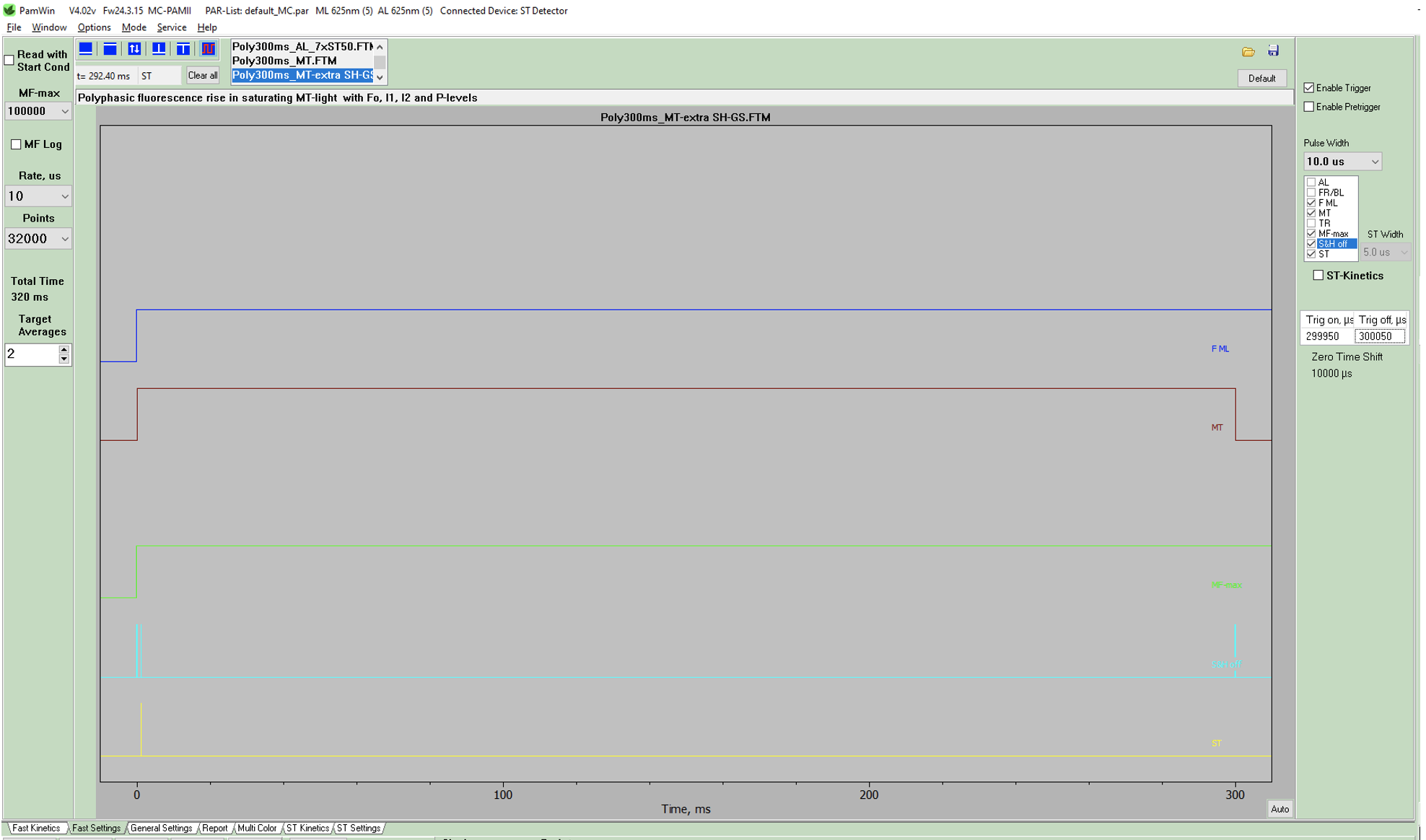Viewport: 1426px width, 840px height.
Task: Click the Trig off value field
Action: point(1378,336)
